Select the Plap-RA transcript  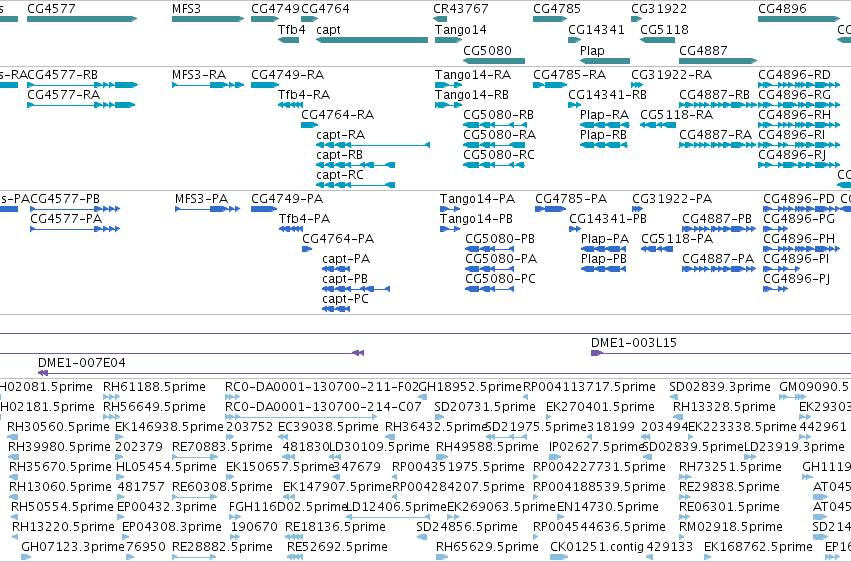(x=604, y=125)
